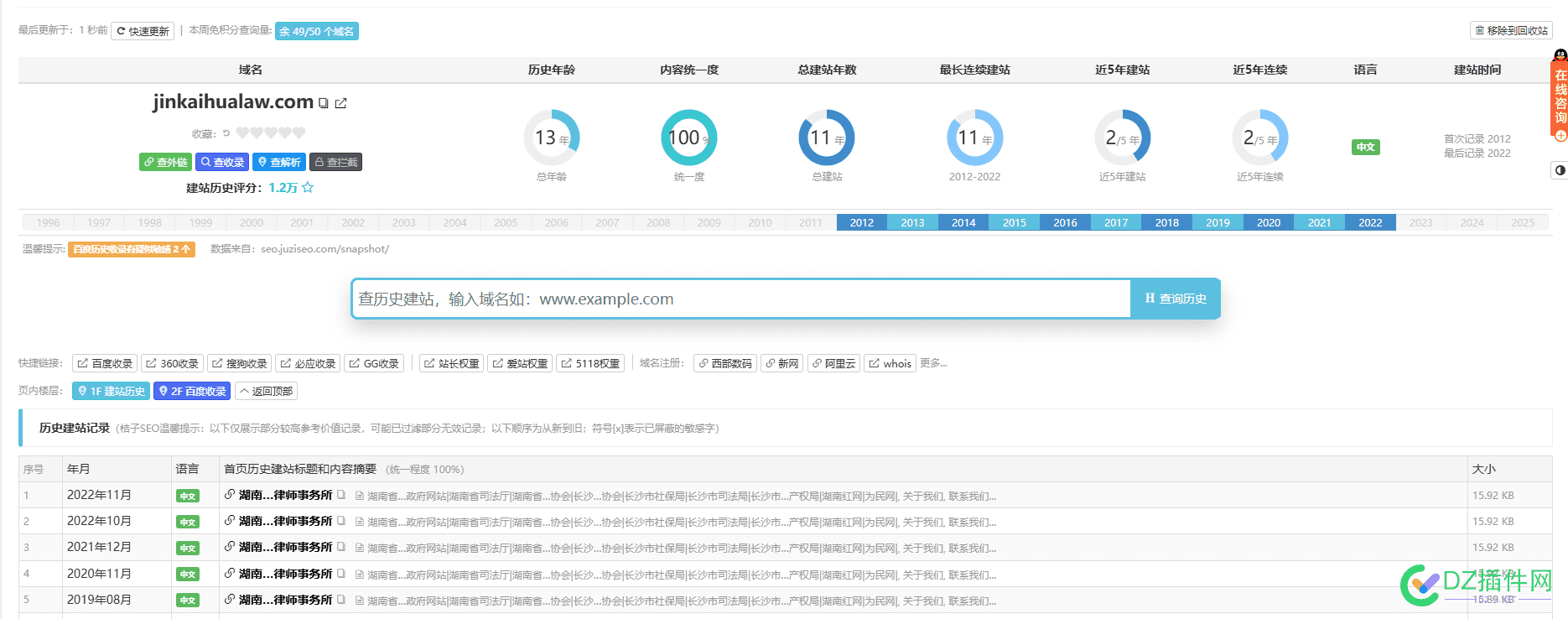
Task: Click the link icon in the 2022年10月 row
Action: click(x=230, y=521)
